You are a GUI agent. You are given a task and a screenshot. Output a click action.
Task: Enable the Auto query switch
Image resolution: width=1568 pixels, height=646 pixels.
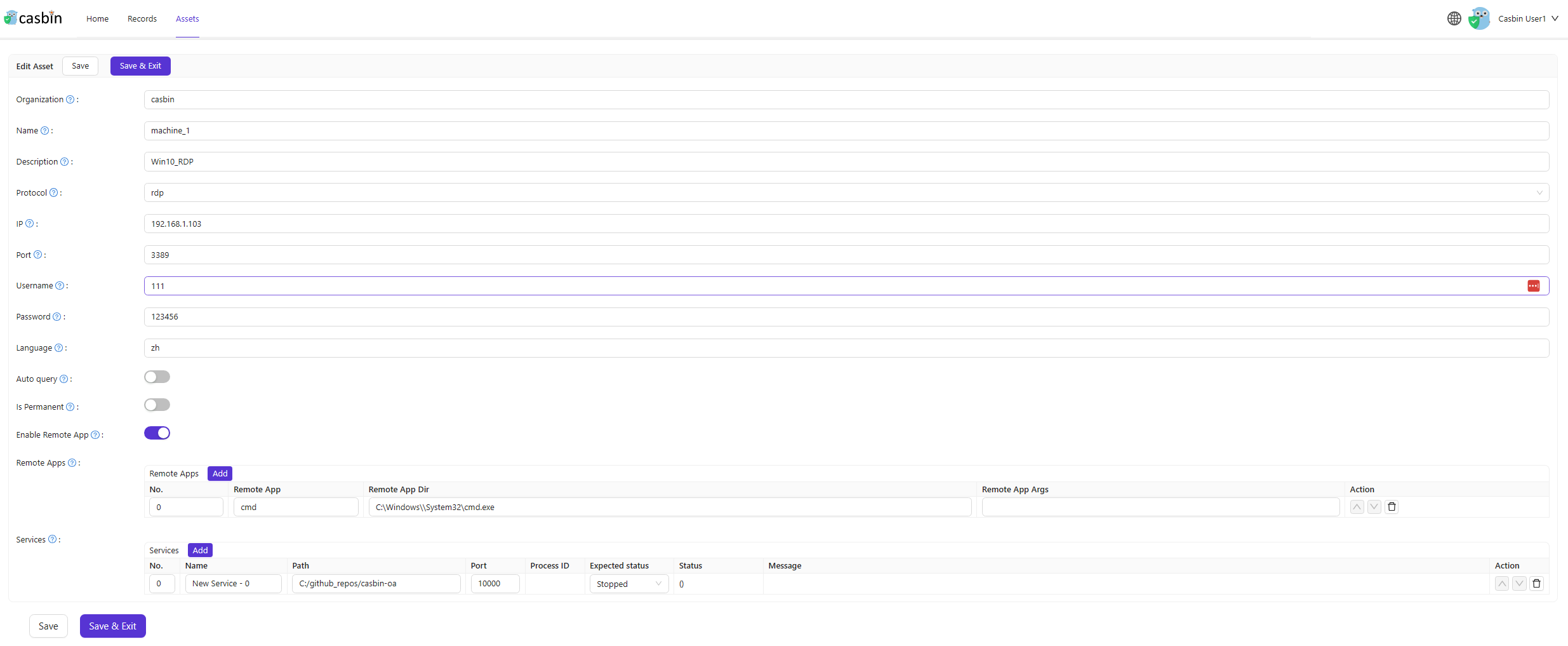tap(157, 377)
